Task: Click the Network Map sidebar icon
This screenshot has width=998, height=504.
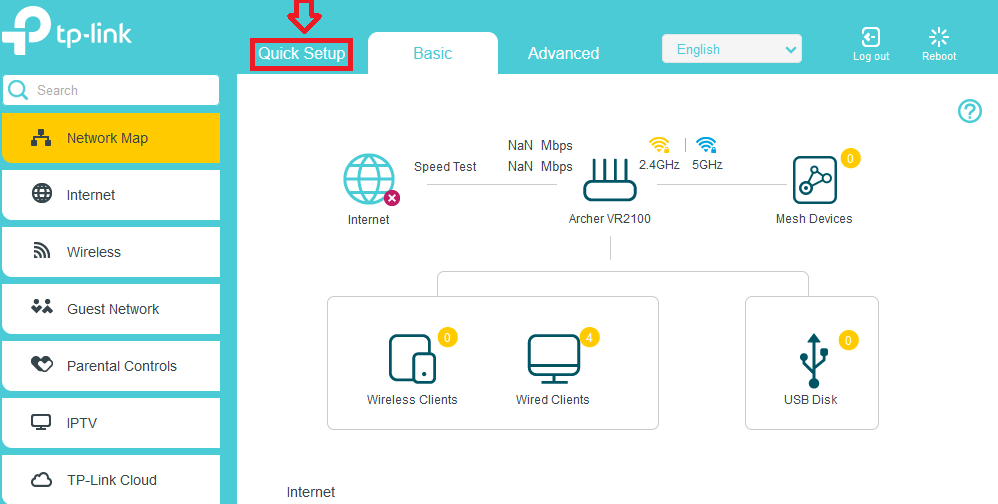Action: [x=42, y=137]
